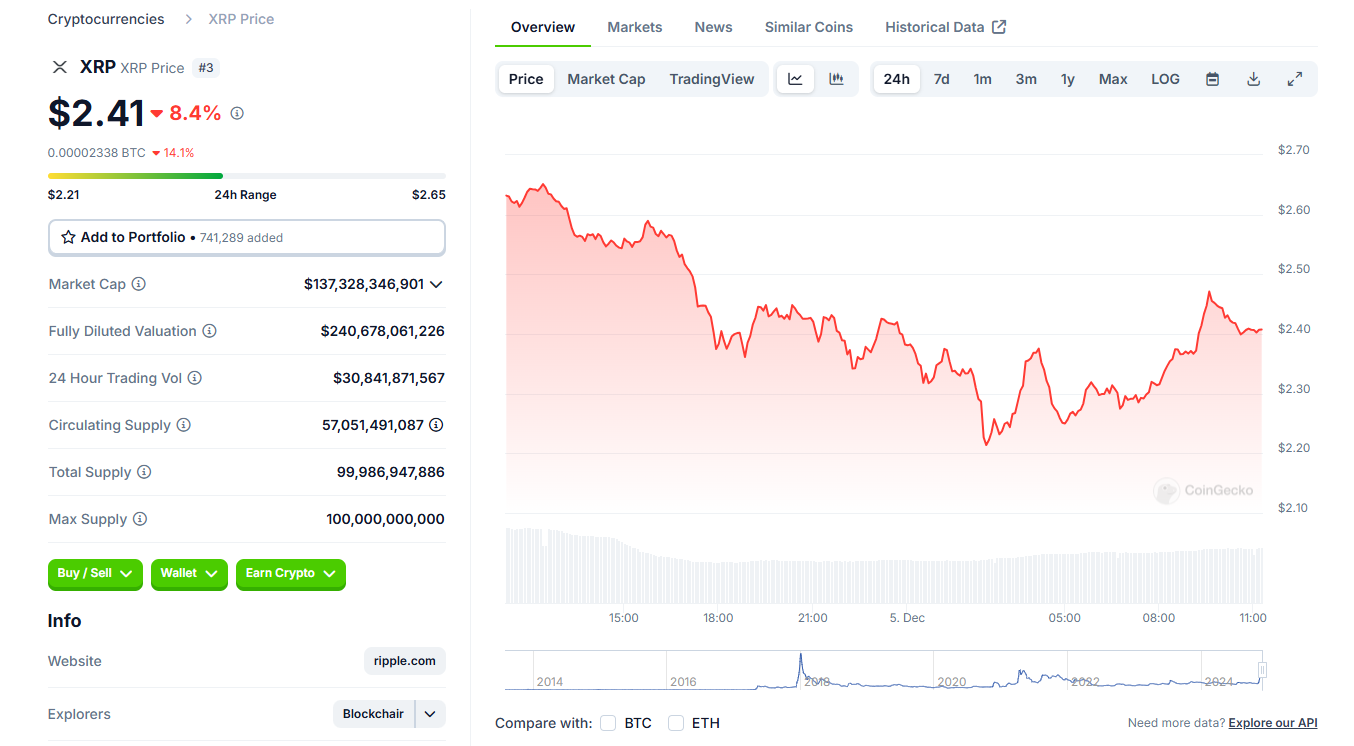Open the Markets tab

click(635, 27)
